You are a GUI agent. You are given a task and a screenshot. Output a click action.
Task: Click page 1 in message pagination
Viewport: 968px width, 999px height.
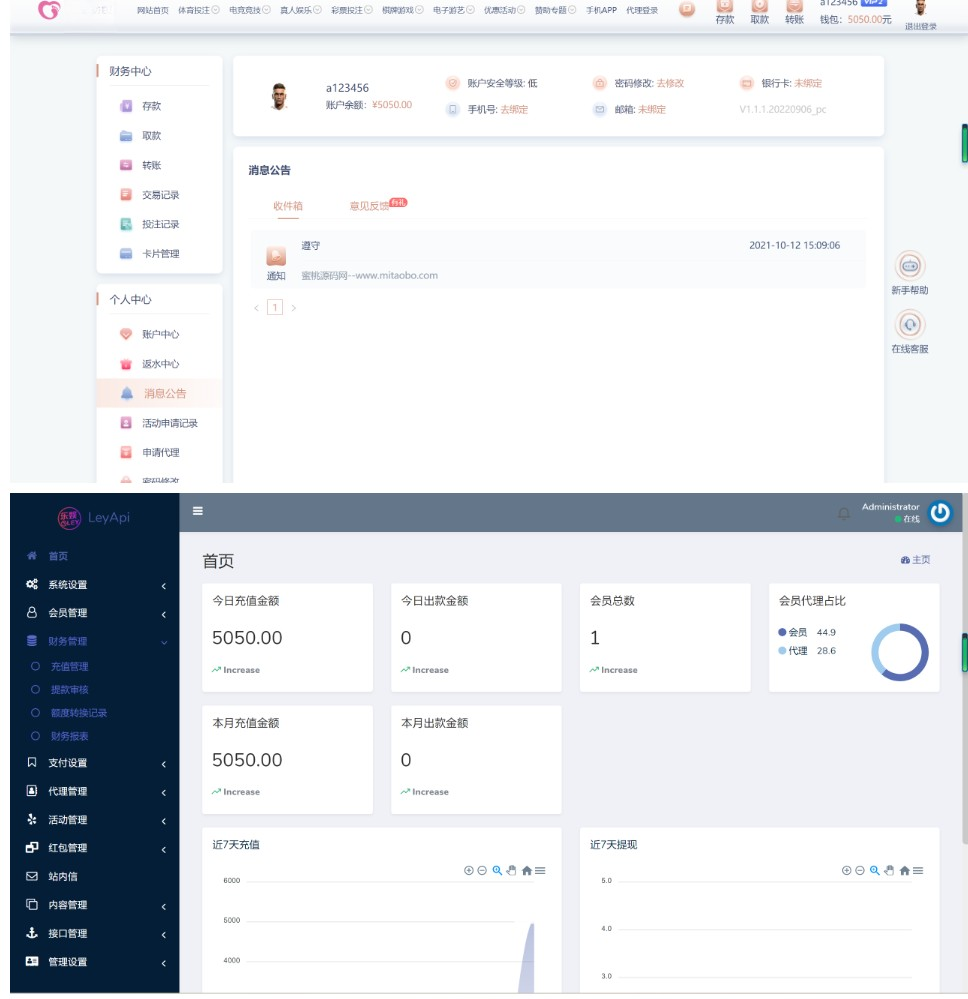pyautogui.click(x=275, y=308)
